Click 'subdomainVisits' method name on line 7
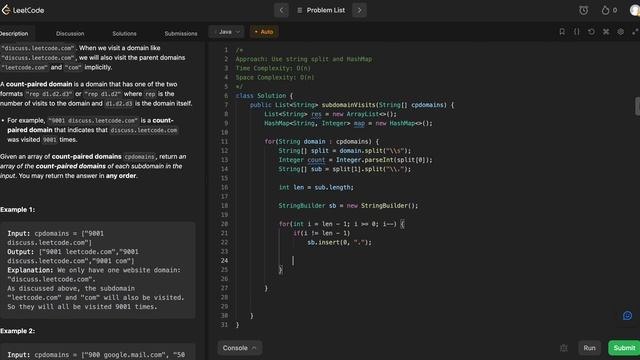The height and width of the screenshot is (360, 640). point(349,105)
